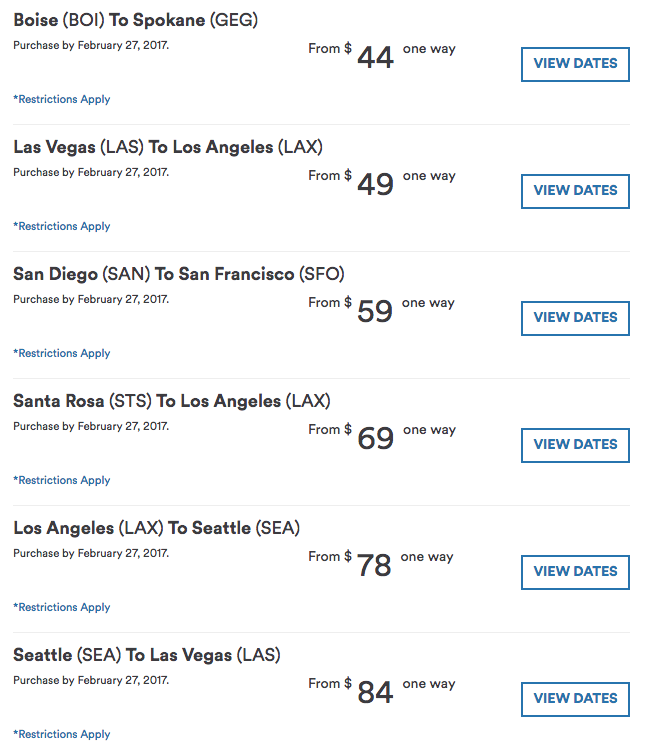Click the San Diego To San Francisco heading
Image resolution: width=648 pixels, height=750 pixels.
(x=179, y=274)
